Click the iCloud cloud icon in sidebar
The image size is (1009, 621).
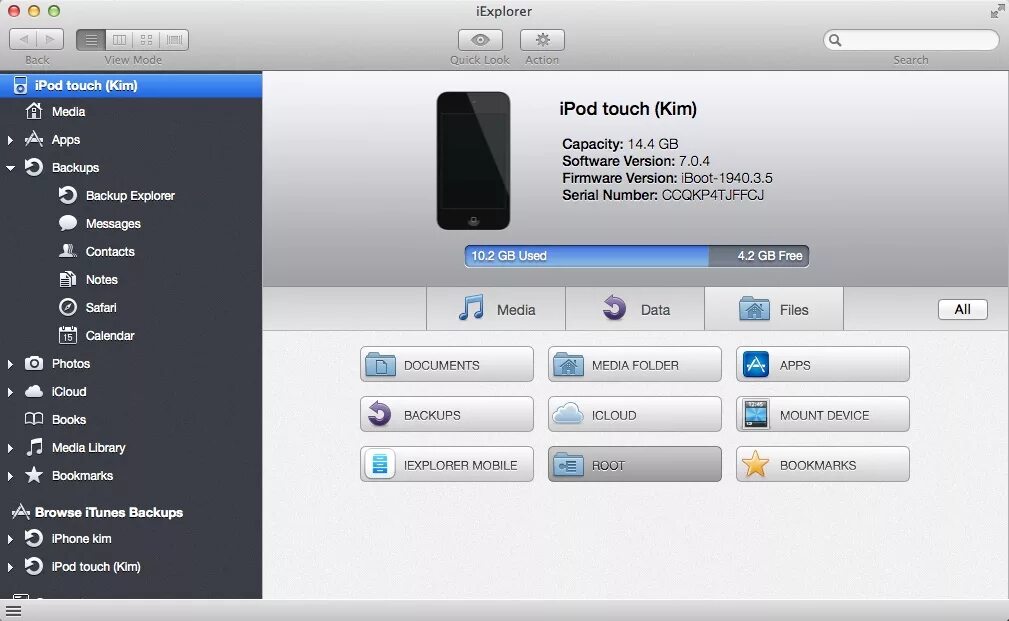pyautogui.click(x=34, y=391)
